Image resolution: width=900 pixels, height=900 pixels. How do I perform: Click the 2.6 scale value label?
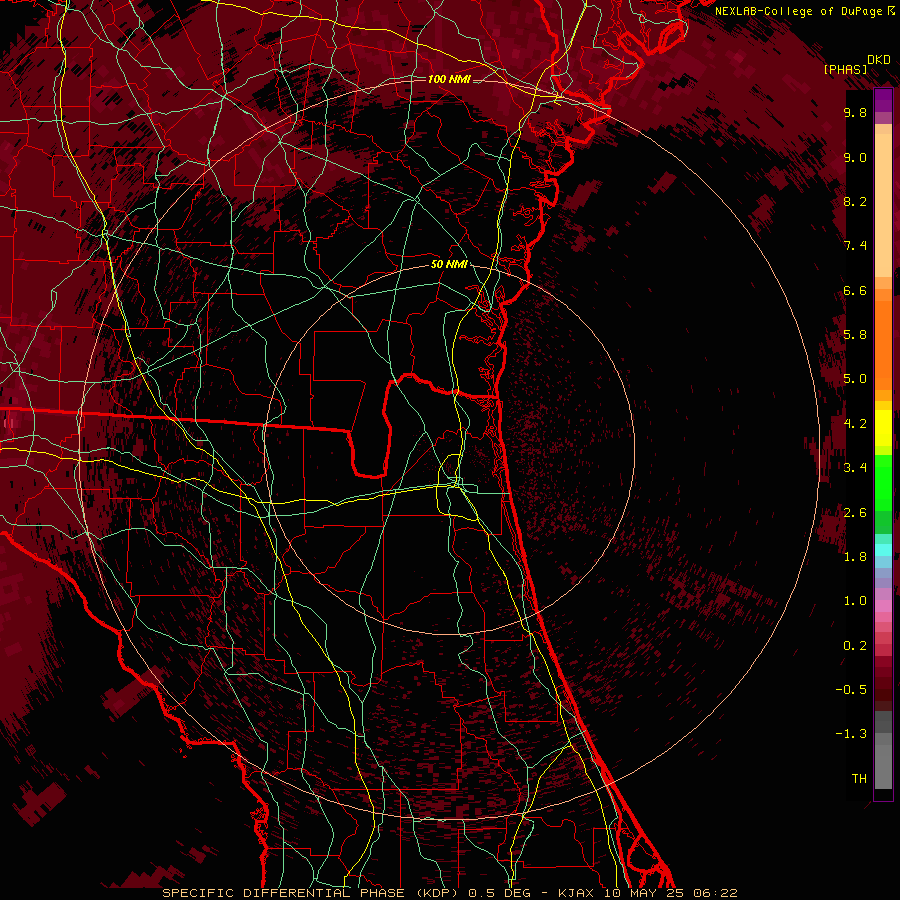pyautogui.click(x=855, y=512)
